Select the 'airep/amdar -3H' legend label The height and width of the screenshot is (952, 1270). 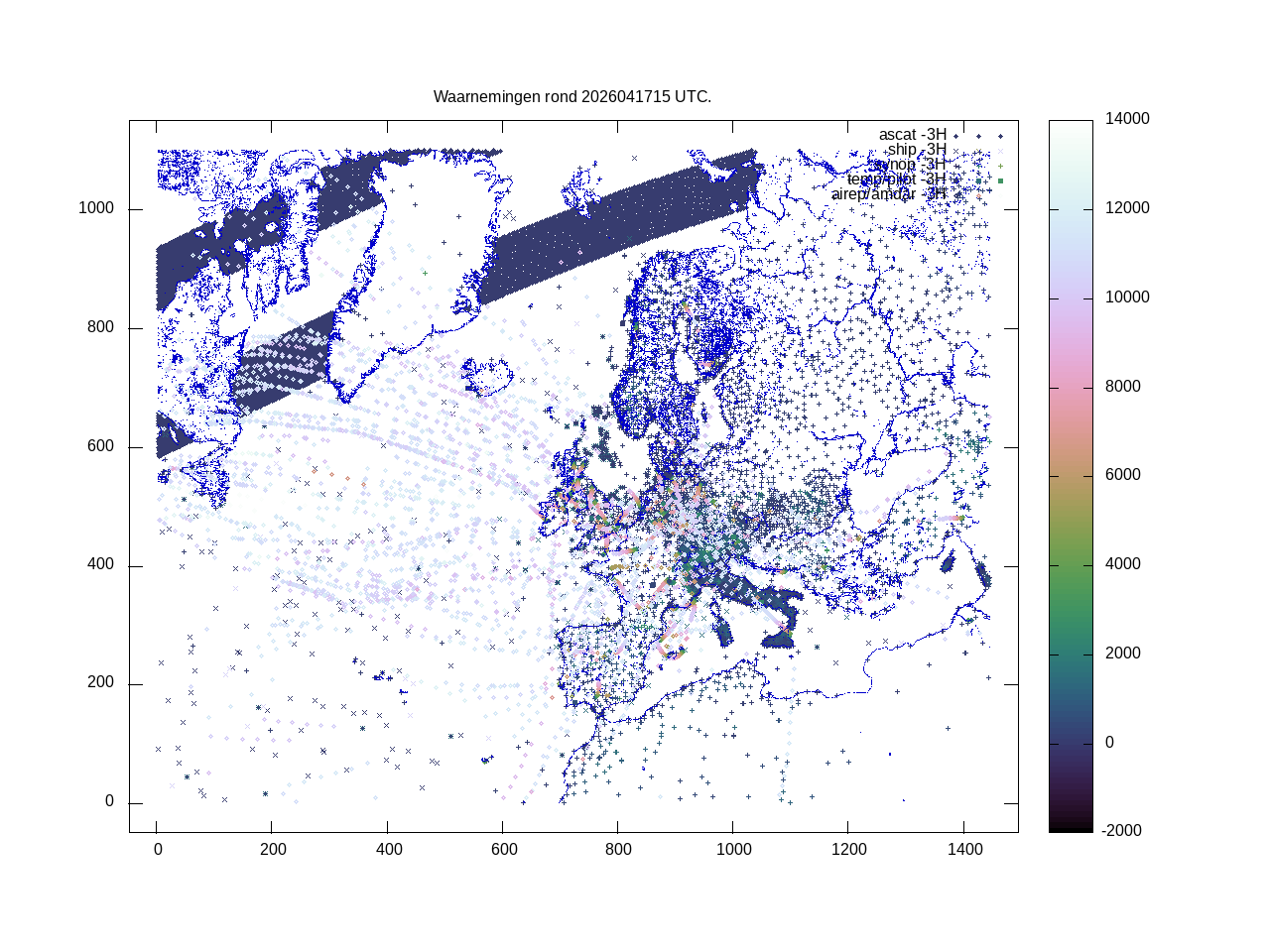[888, 194]
